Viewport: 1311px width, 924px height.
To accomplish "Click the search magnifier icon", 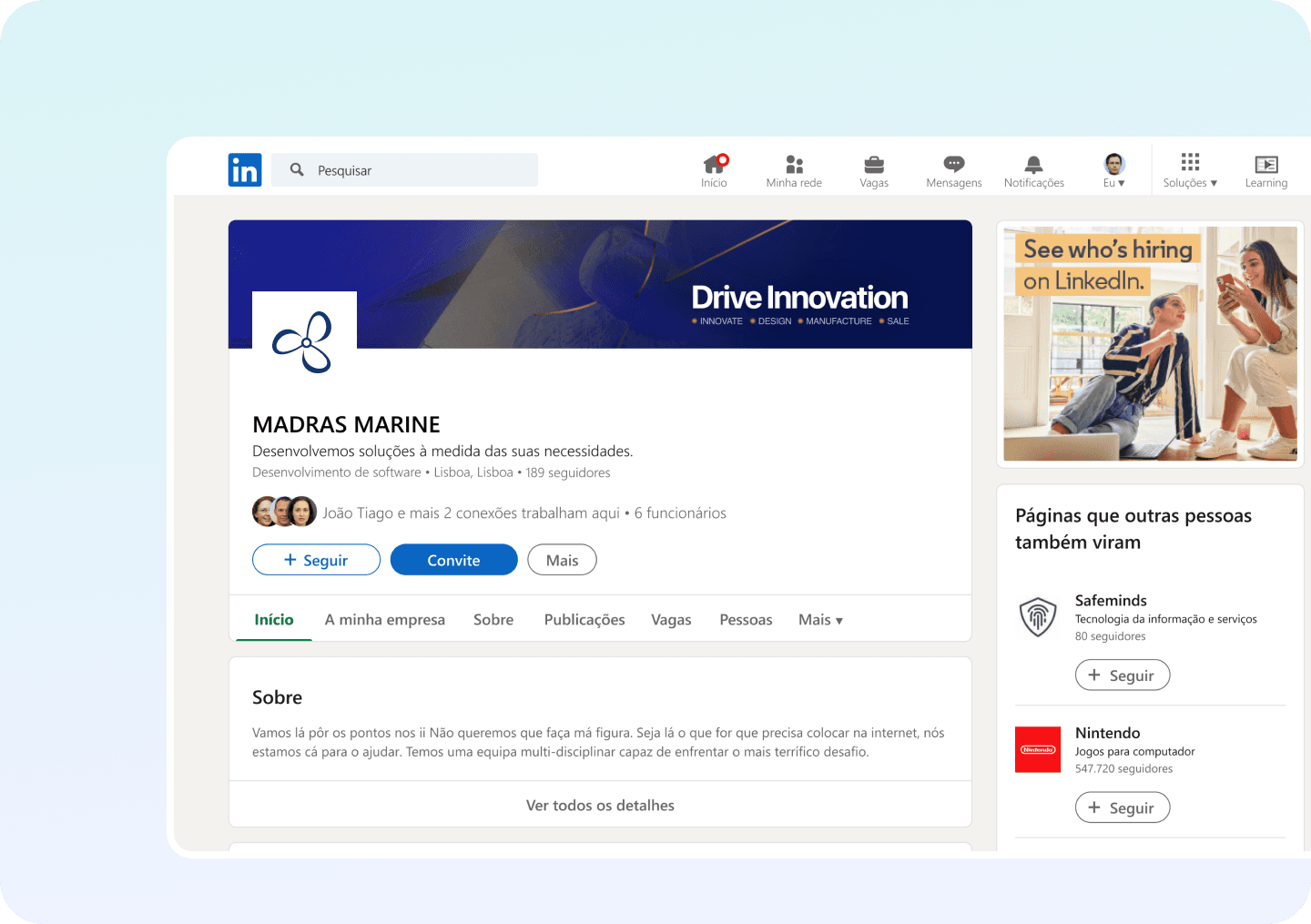I will click(x=297, y=169).
